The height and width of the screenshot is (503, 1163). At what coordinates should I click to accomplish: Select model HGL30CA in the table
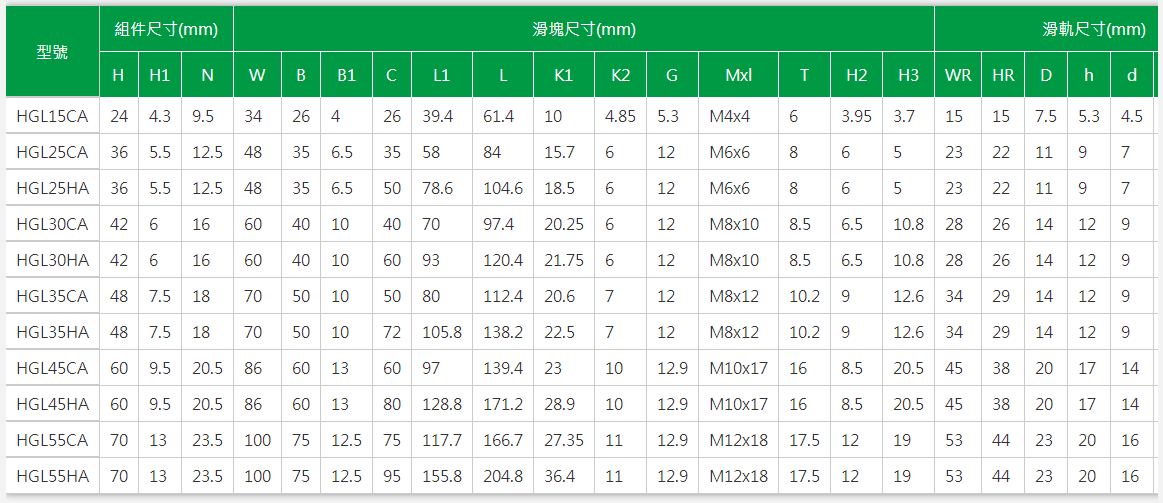click(52, 224)
